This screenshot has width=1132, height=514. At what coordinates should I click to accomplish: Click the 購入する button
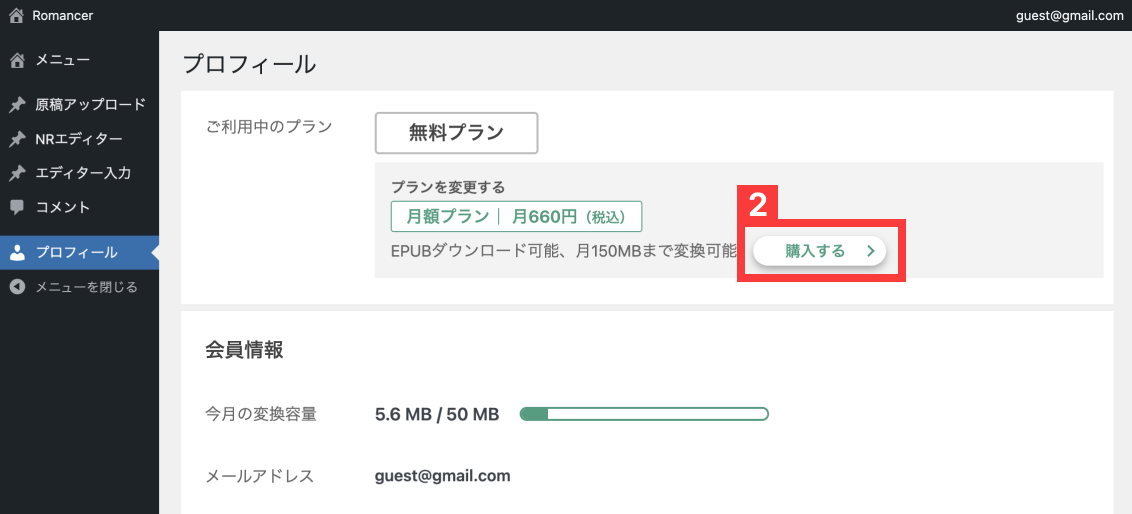pos(816,251)
